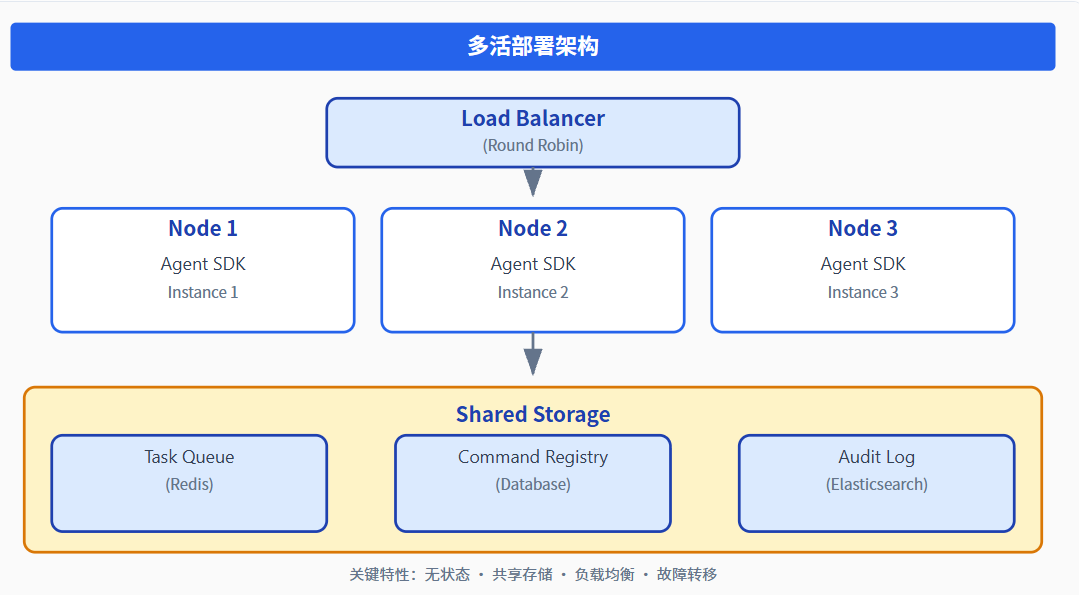The image size is (1079, 595).
Task: Click the (Redis) label
Action: point(189,484)
